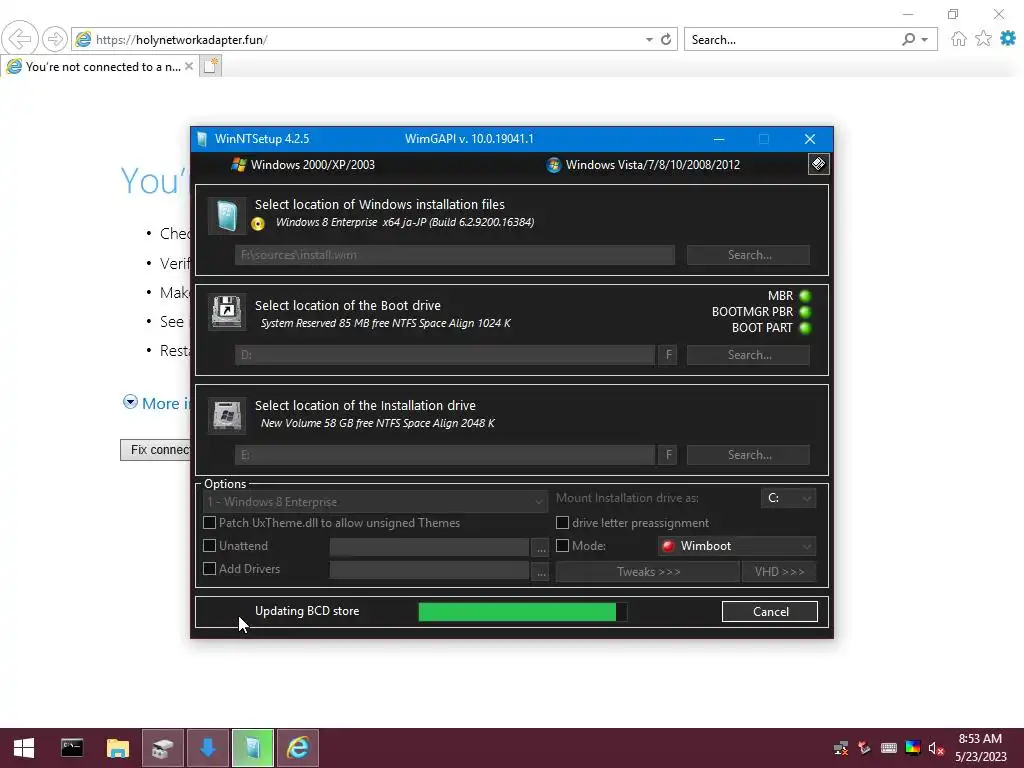Open the Mount Installation drive letter C: dropdown
Viewport: 1024px width, 768px height.
click(x=788, y=498)
